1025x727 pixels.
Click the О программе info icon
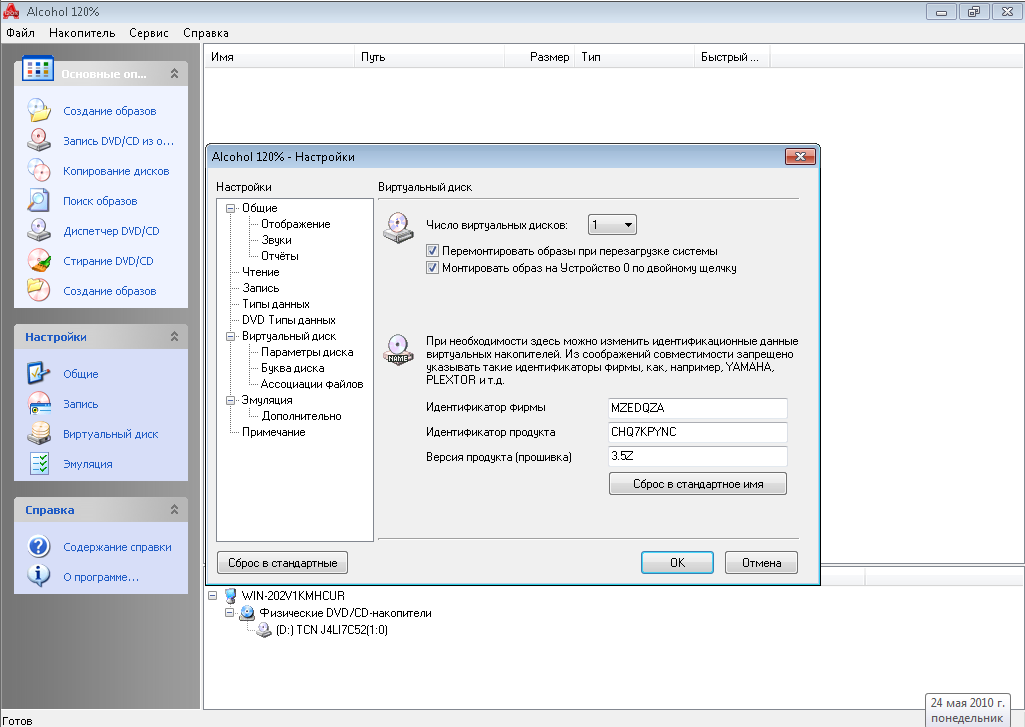click(x=39, y=577)
